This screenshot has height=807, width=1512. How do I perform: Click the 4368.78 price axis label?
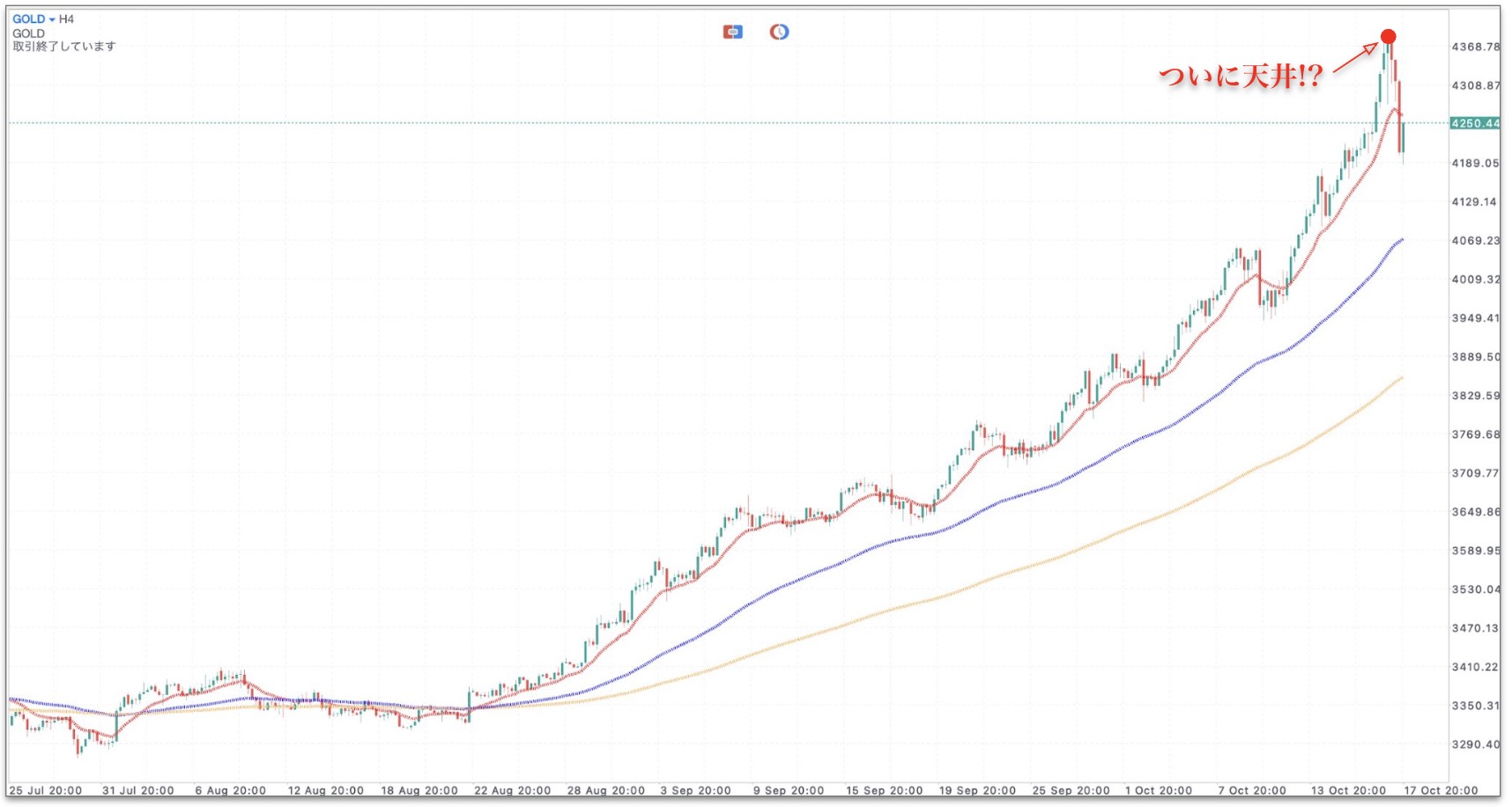pos(1475,47)
